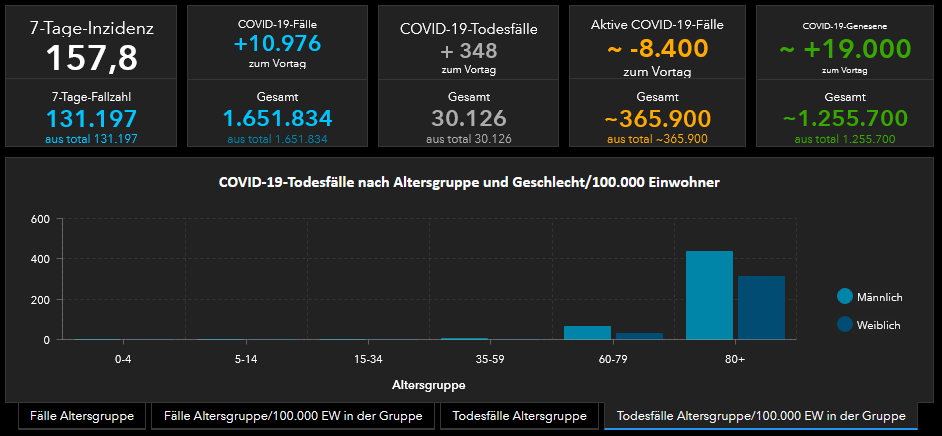Select the female bar for age 80+
The image size is (942, 436).
[761, 308]
